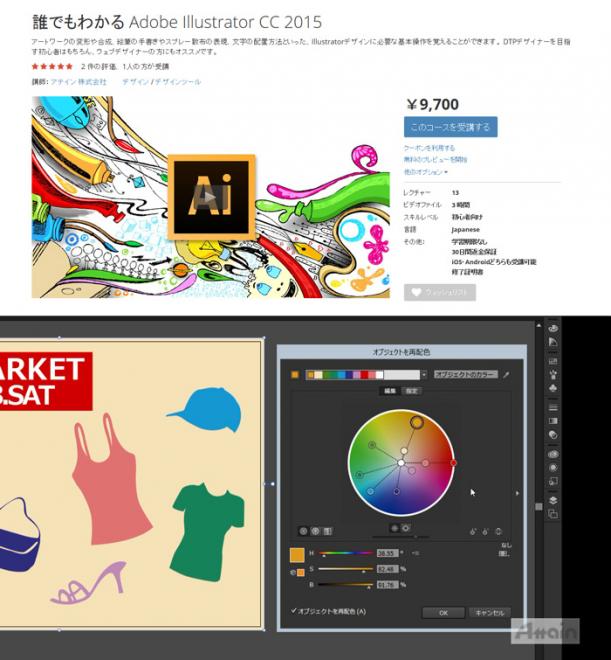Display the smooth color wheel

[303, 531]
